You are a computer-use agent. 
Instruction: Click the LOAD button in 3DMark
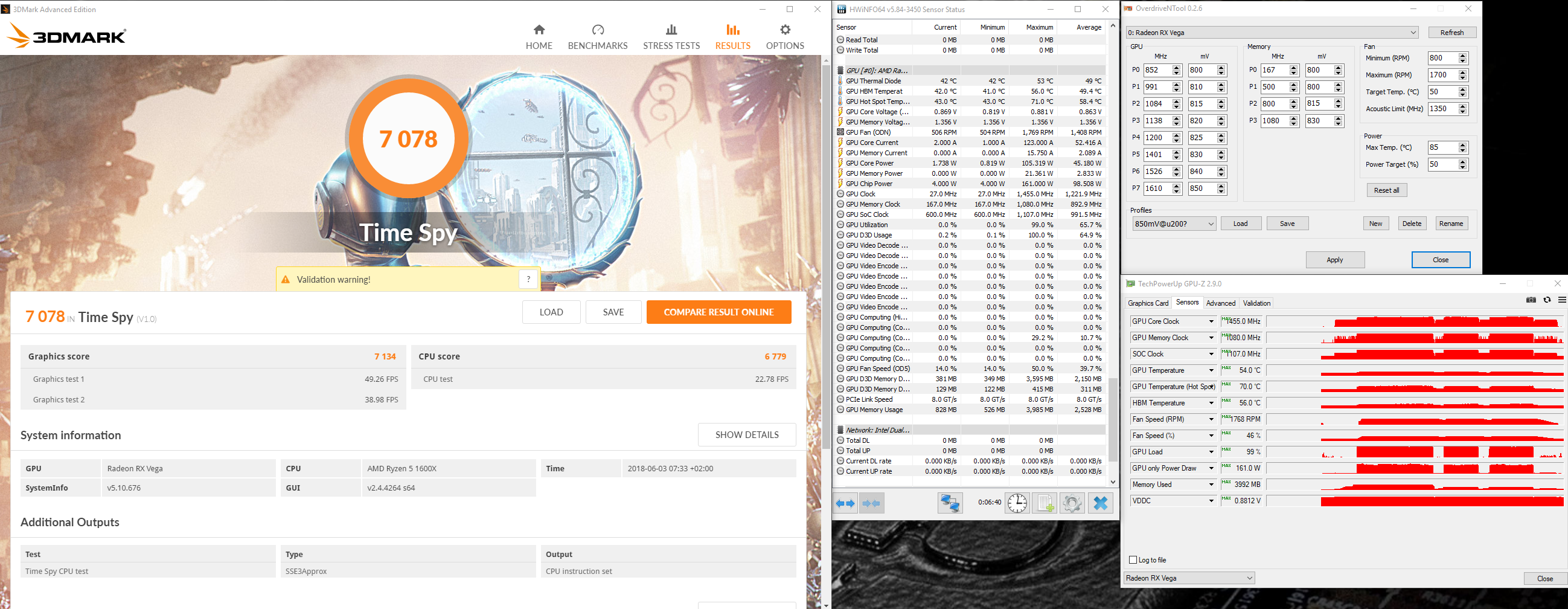point(551,312)
